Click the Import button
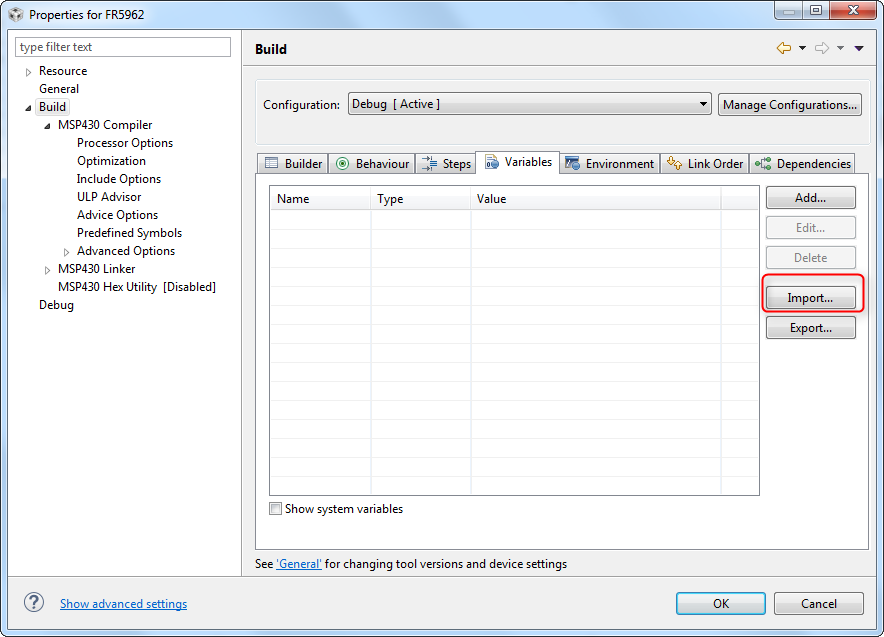This screenshot has width=884, height=637. click(x=810, y=297)
